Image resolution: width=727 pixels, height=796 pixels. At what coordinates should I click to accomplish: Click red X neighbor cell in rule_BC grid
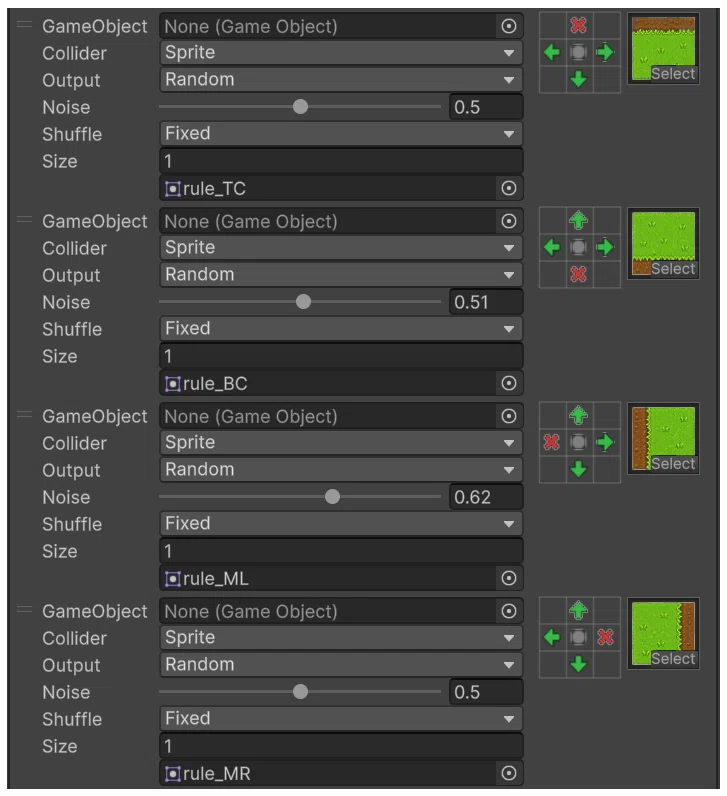(x=578, y=274)
